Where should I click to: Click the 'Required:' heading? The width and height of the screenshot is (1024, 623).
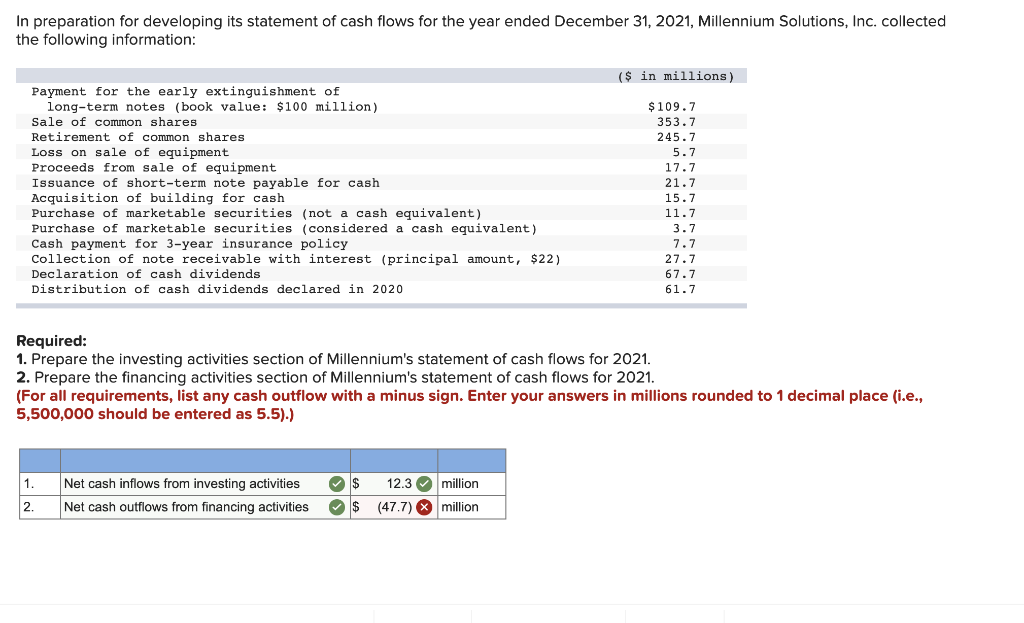51,341
